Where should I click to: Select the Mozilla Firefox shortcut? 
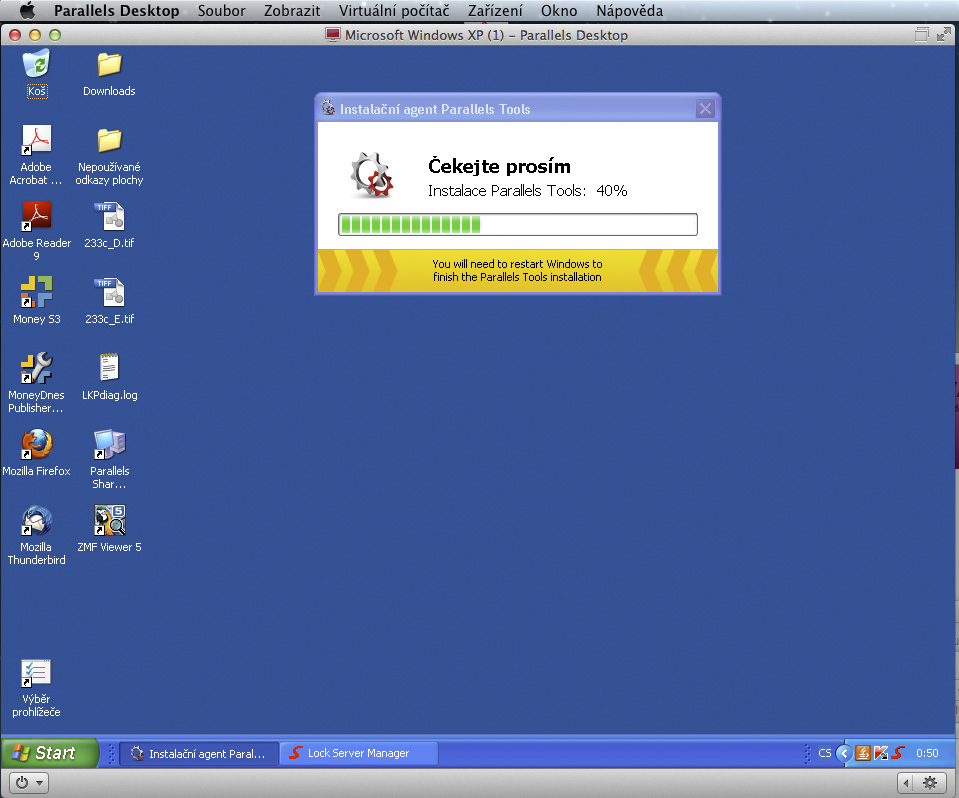[x=36, y=444]
